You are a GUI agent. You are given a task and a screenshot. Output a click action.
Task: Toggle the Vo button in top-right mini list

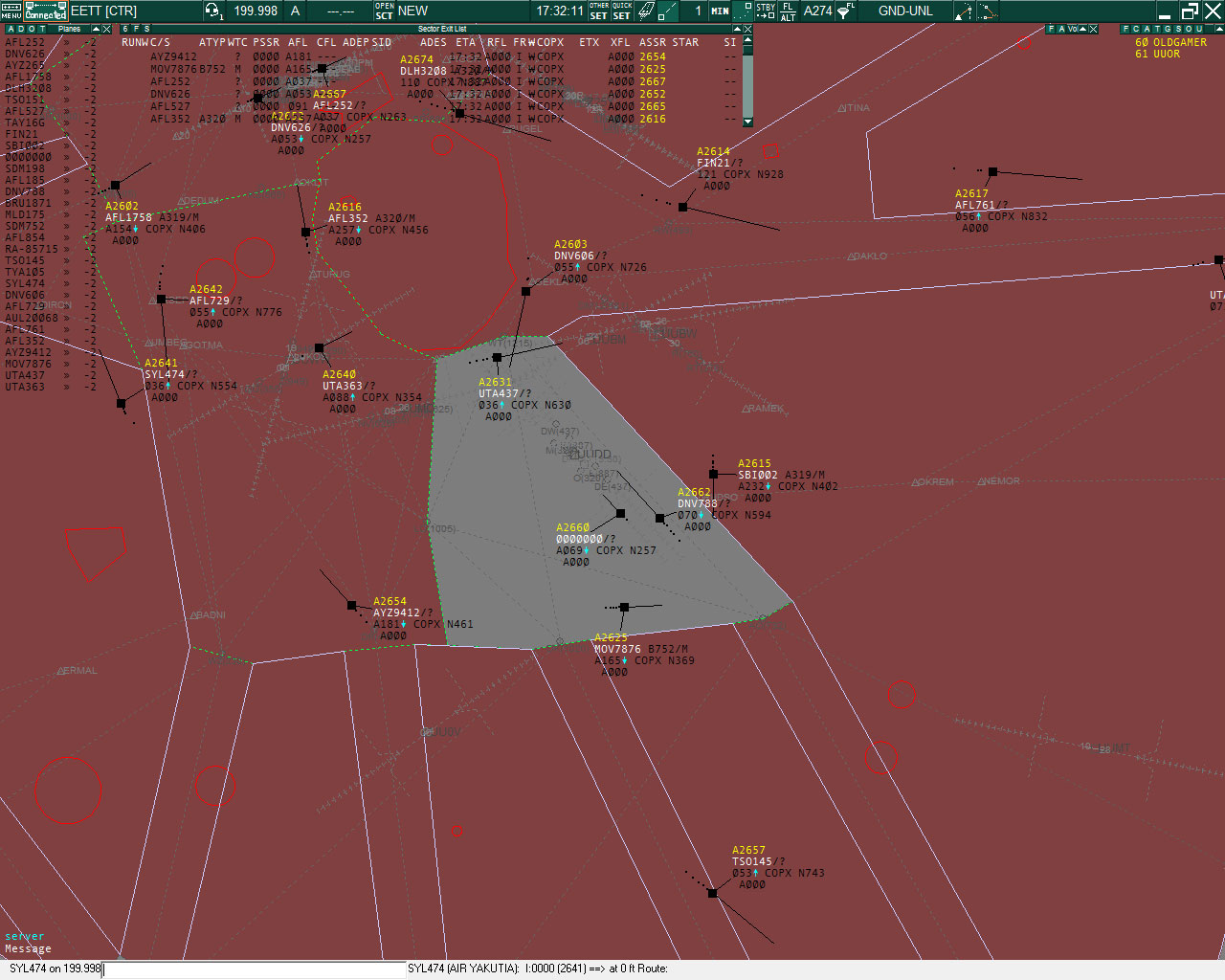tap(1072, 29)
